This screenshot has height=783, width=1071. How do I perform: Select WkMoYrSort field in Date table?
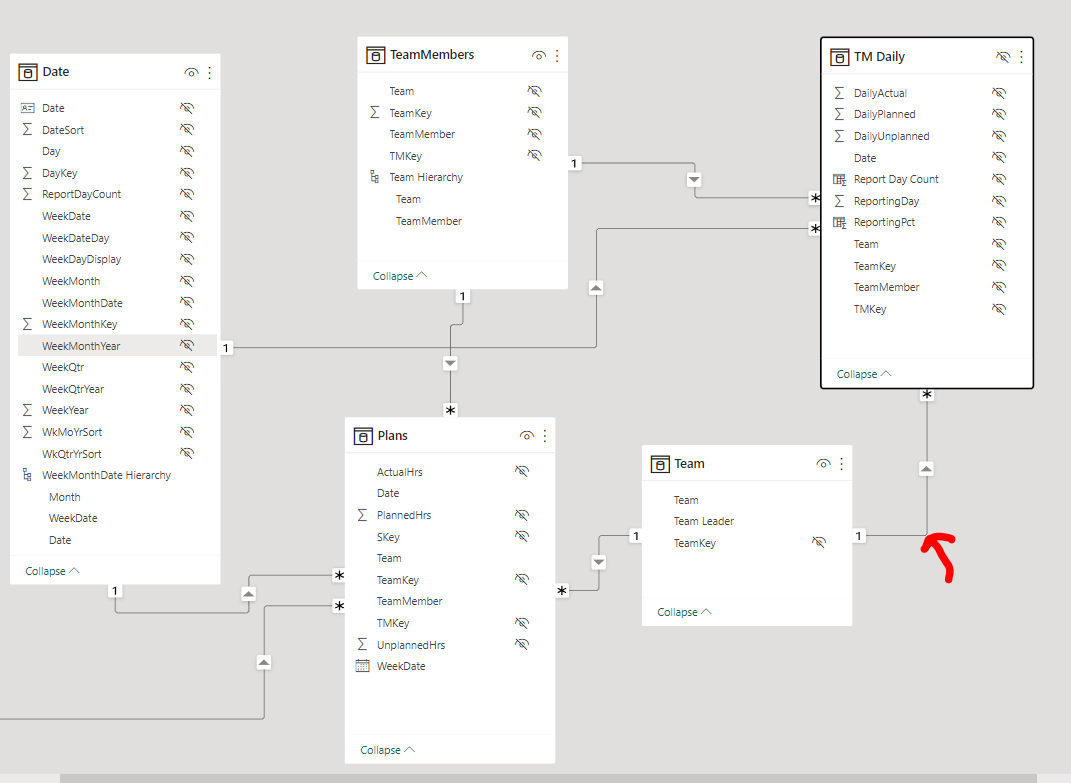(x=72, y=432)
